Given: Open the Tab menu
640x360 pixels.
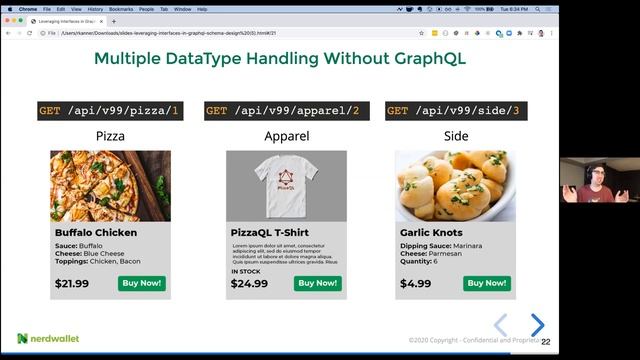Looking at the screenshot, I should [x=164, y=9].
